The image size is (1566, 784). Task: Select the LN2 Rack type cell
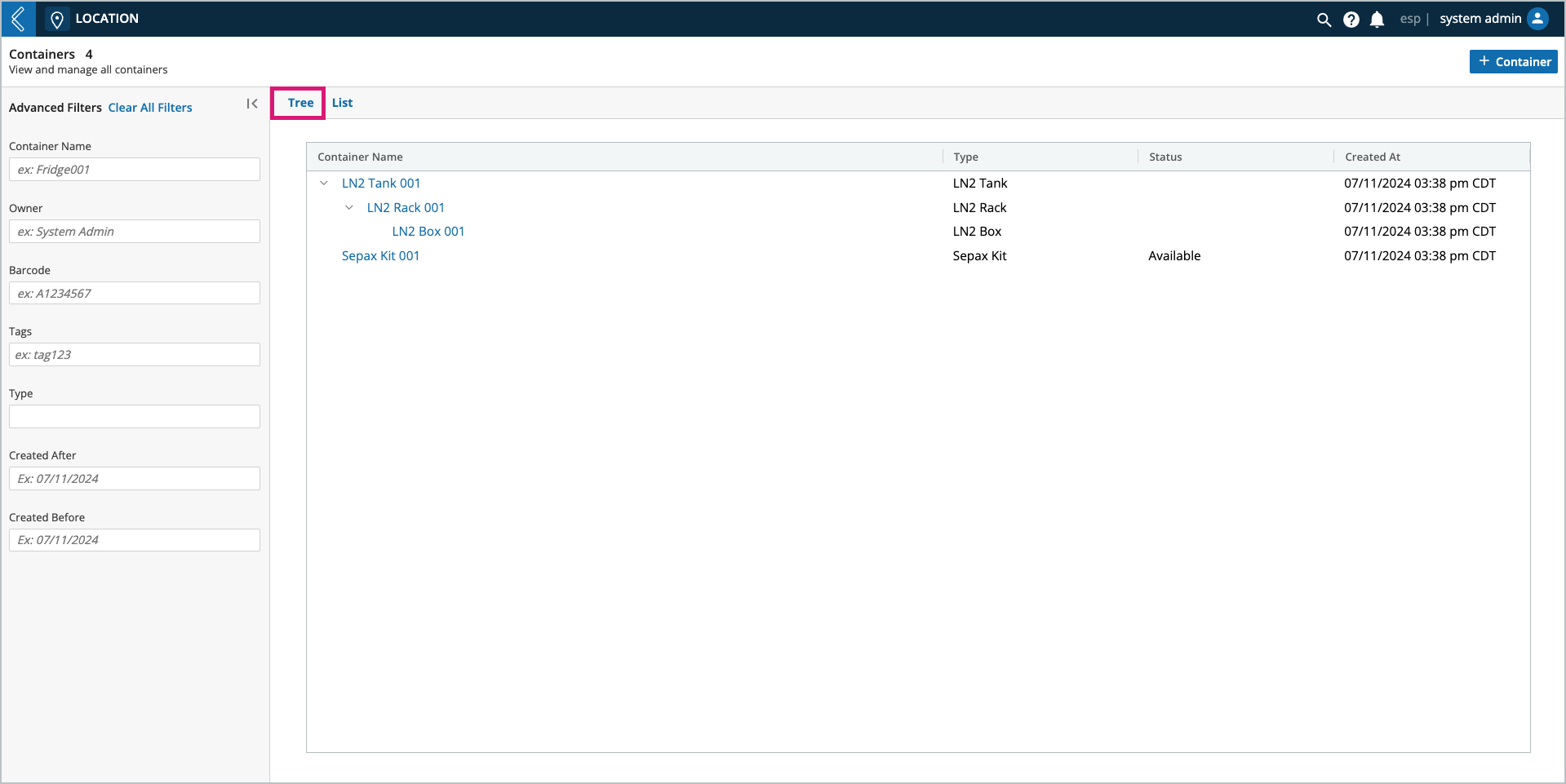[x=979, y=208]
